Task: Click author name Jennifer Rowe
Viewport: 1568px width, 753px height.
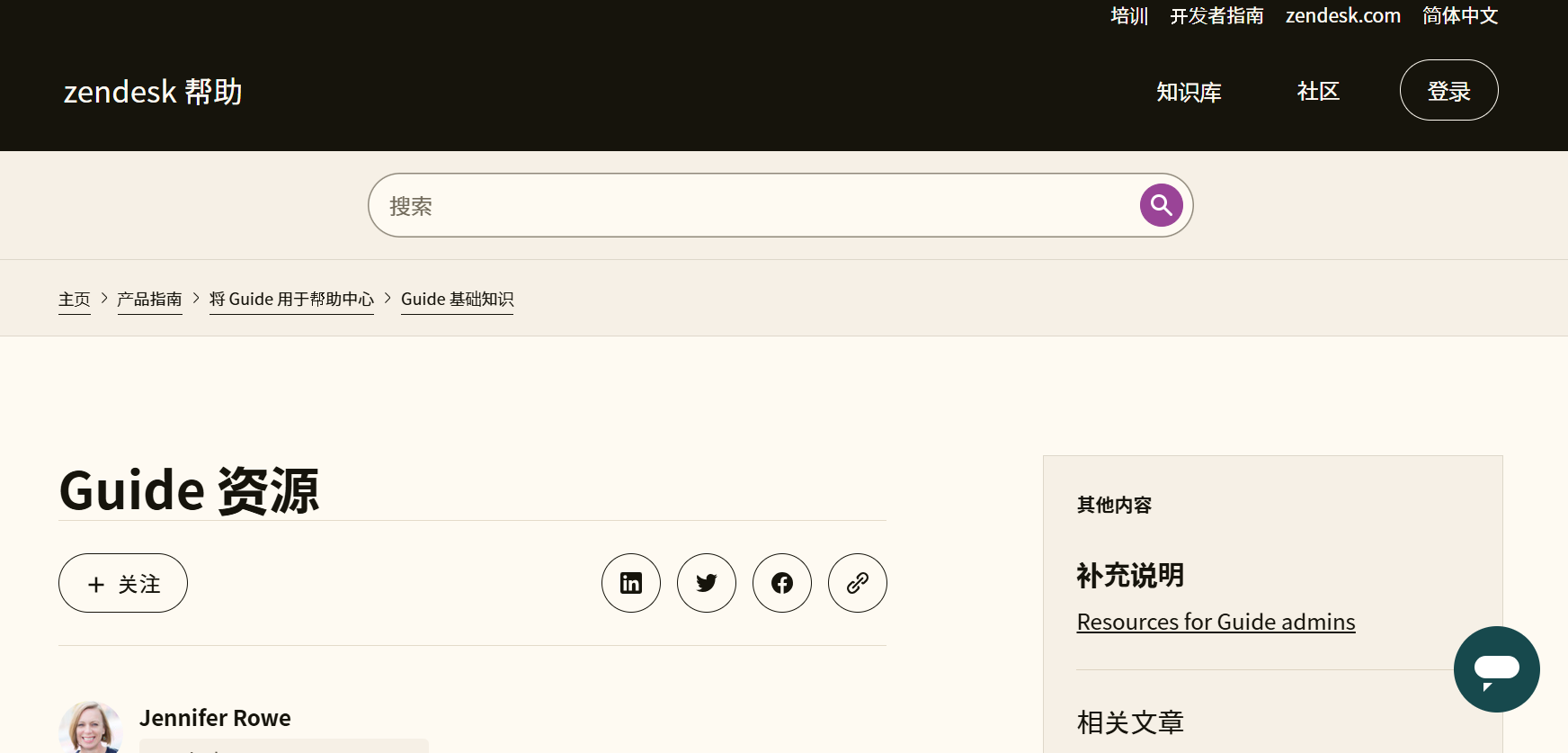Action: (215, 718)
